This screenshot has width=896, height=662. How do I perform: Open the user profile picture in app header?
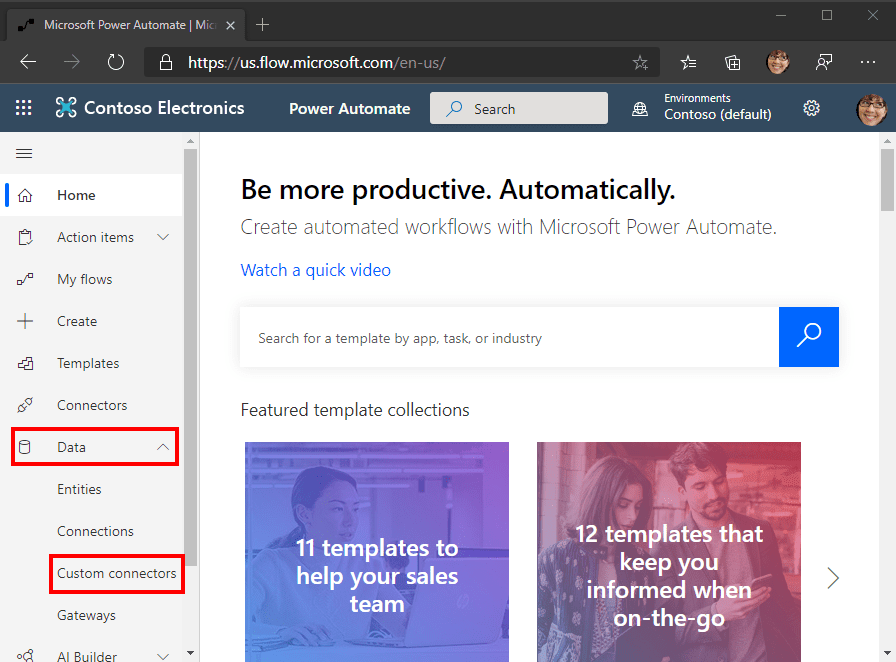point(871,108)
